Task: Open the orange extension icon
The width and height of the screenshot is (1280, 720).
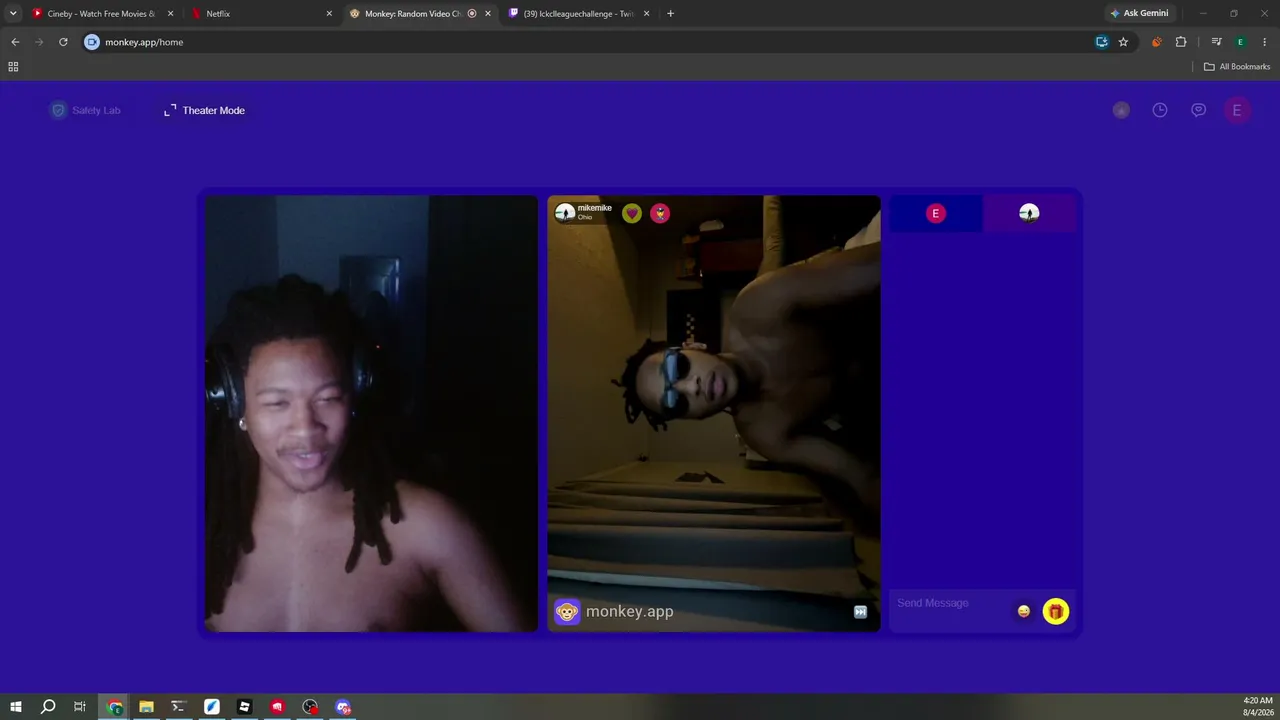Action: (x=1157, y=42)
